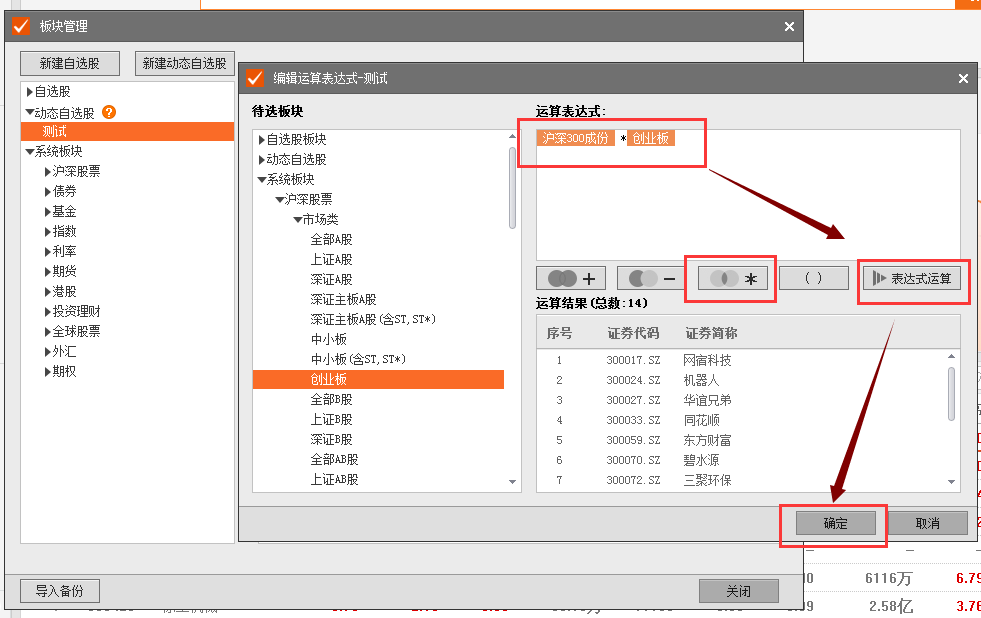Click the orange help icon beside 动态自选股

(x=109, y=112)
